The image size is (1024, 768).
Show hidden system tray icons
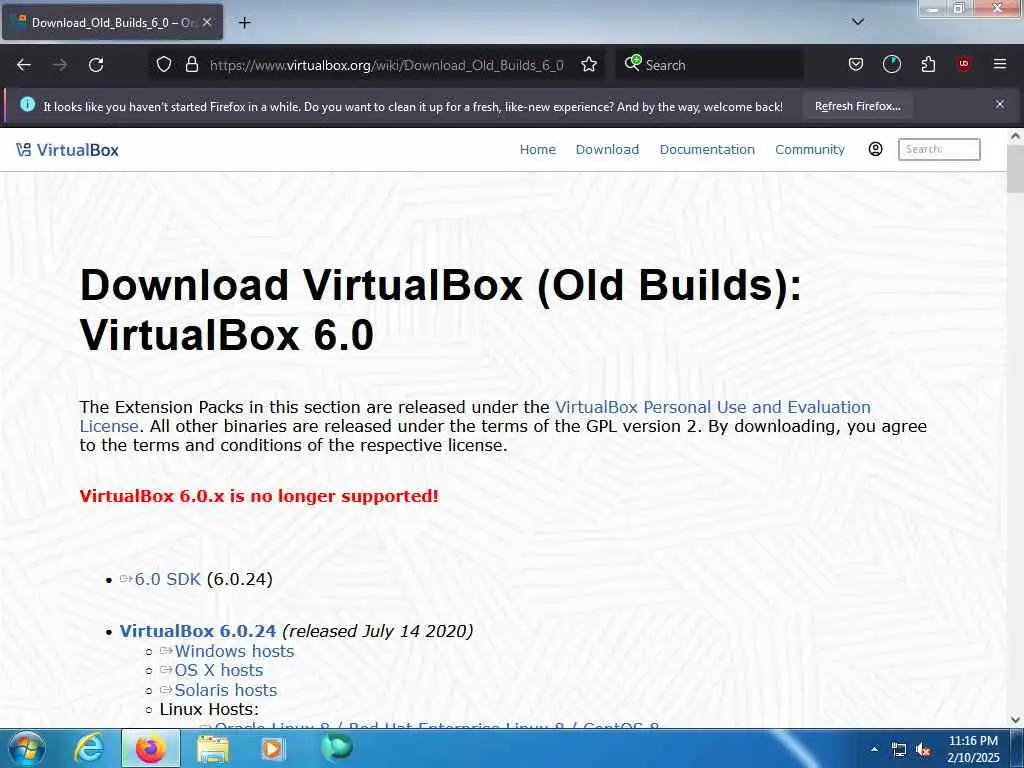874,749
